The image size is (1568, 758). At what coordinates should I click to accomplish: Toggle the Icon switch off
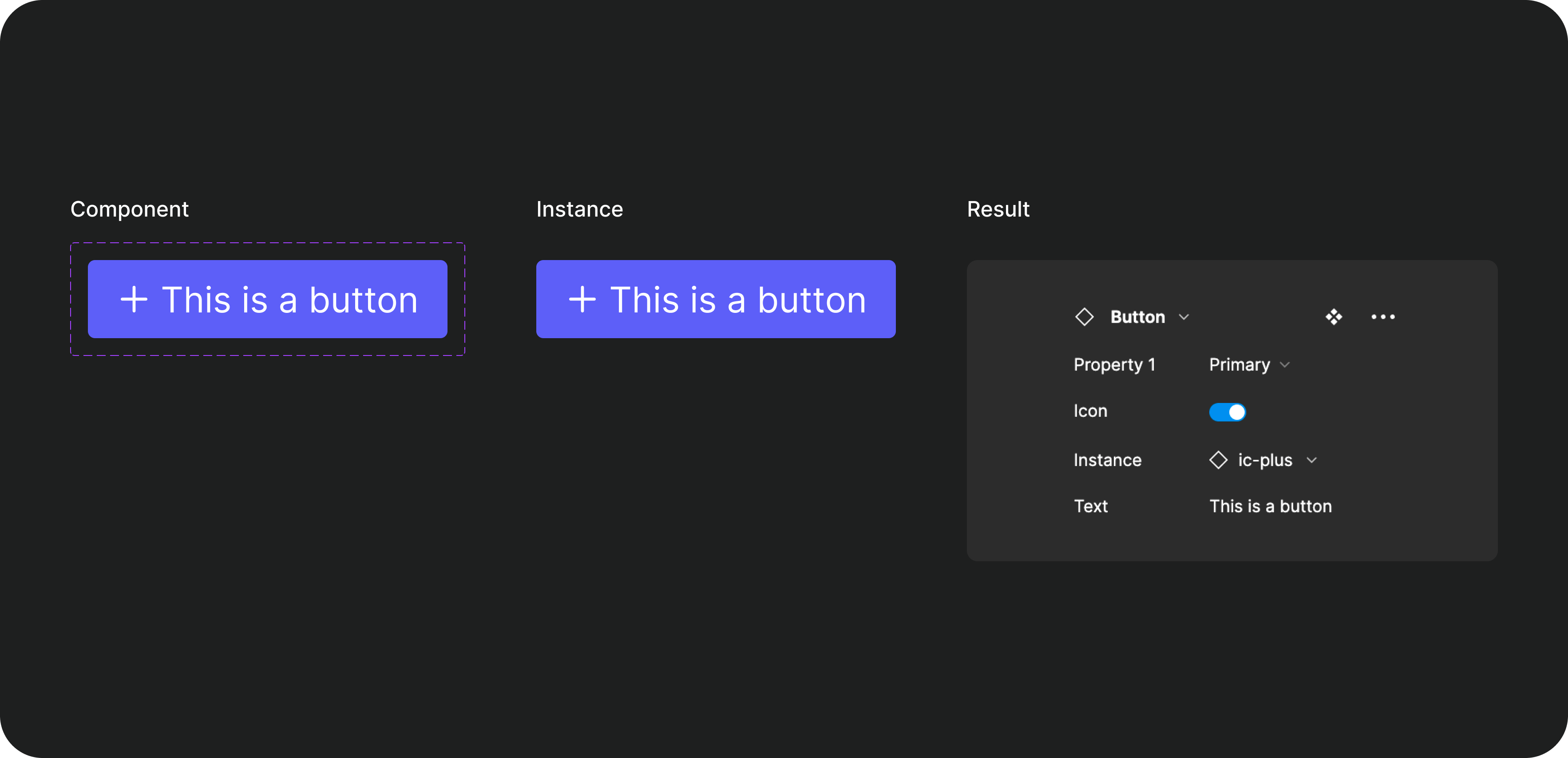coord(1227,412)
